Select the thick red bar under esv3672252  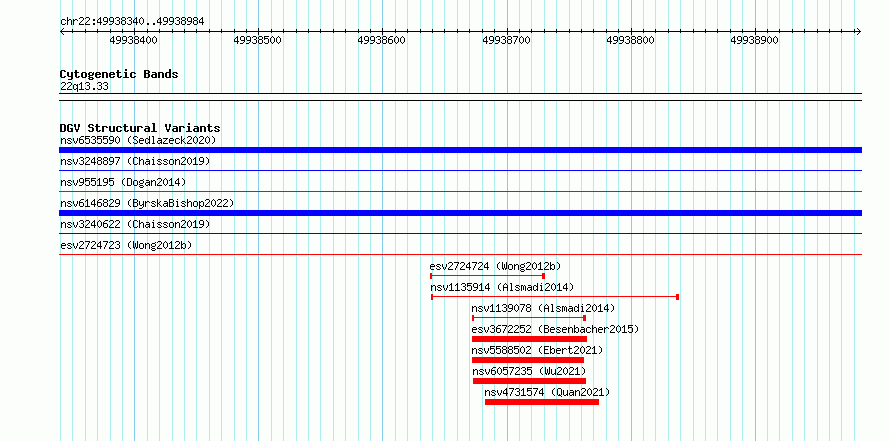coord(529,339)
